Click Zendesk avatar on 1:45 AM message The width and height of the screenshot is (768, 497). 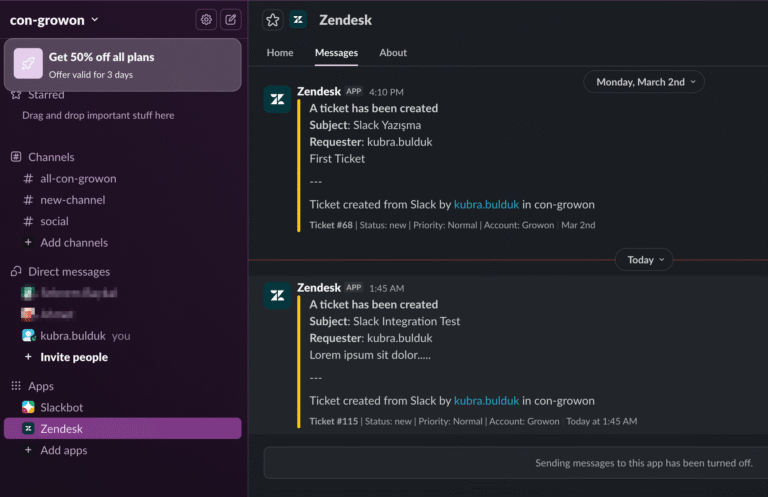(277, 296)
